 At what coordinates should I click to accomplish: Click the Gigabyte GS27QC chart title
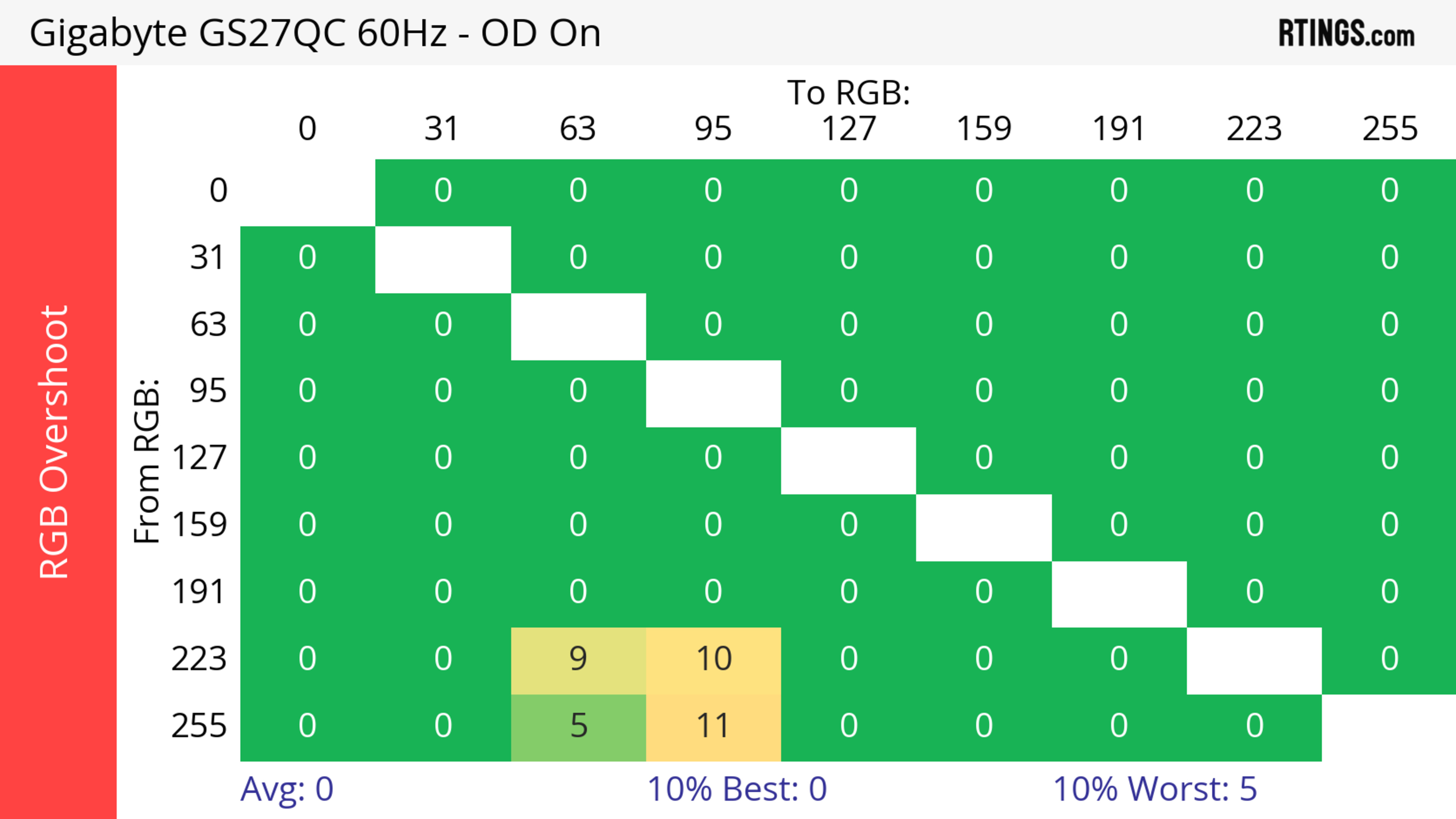pos(315,33)
